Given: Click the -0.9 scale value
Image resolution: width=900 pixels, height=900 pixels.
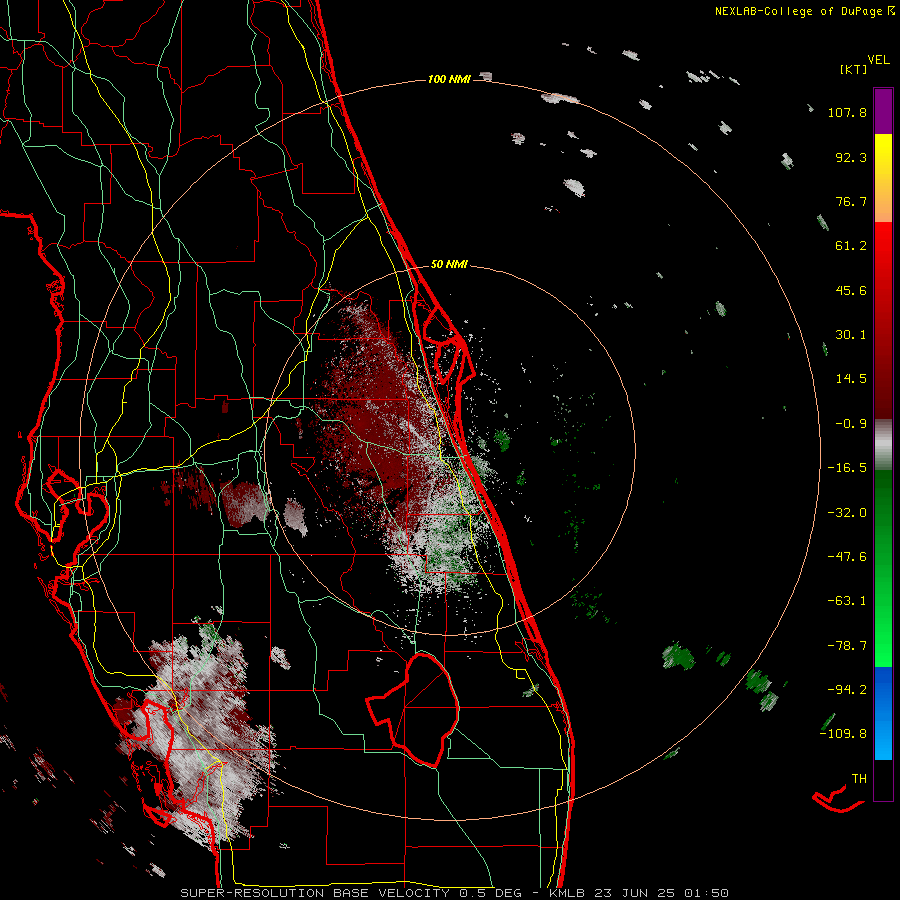Looking at the screenshot, I should [x=851, y=424].
